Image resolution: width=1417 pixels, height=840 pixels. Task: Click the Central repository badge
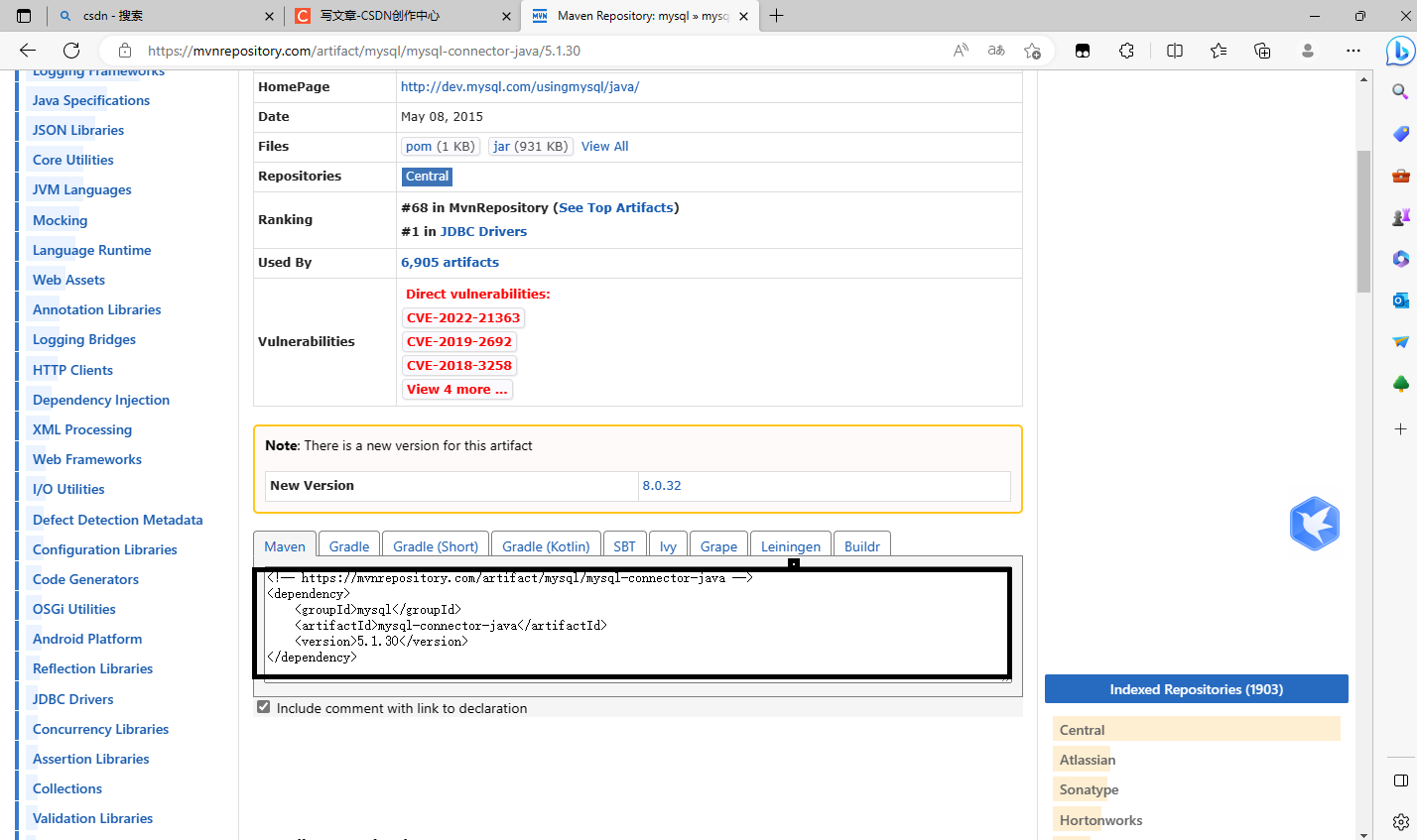[428, 176]
